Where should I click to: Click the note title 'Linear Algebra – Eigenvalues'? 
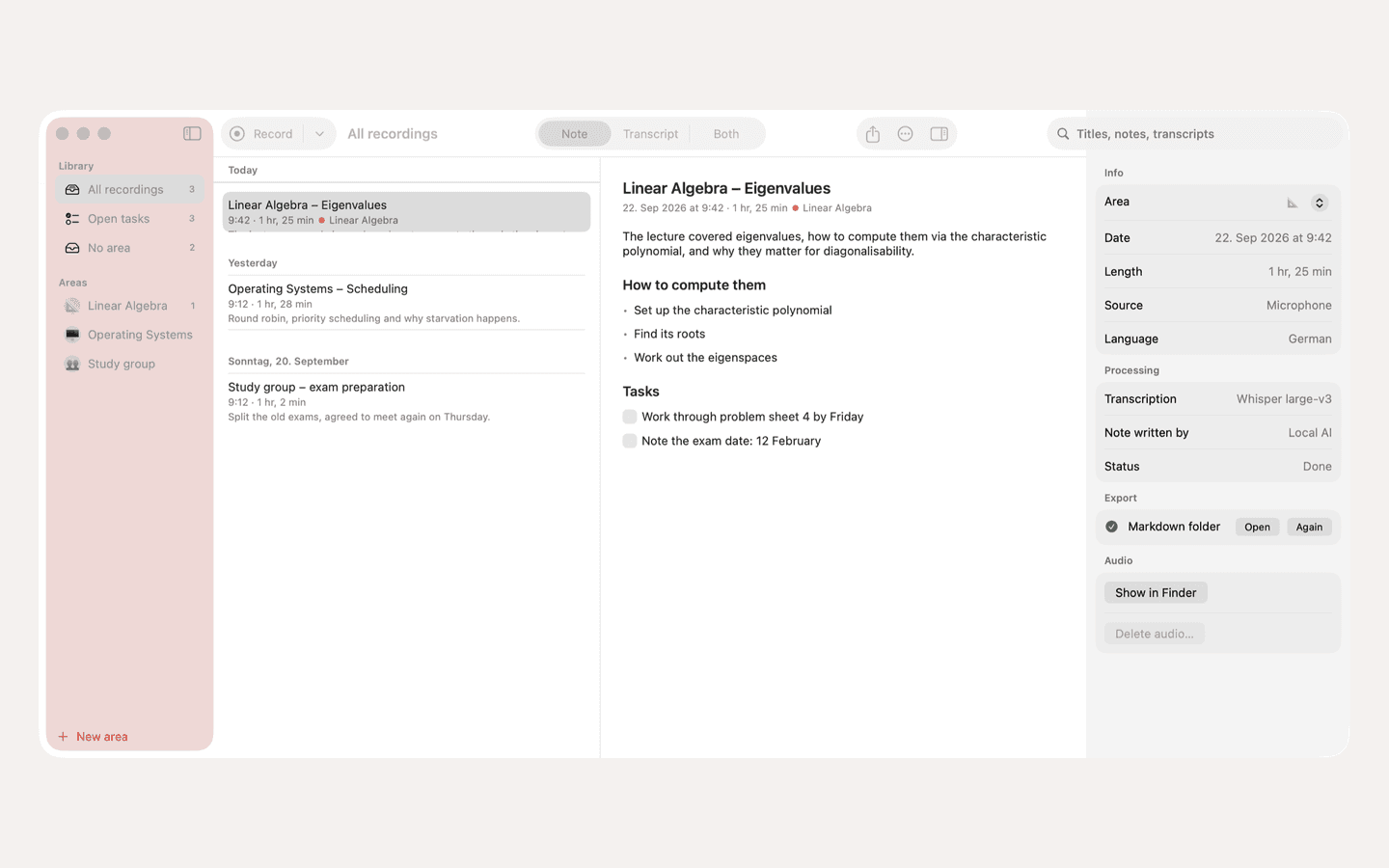pyautogui.click(x=726, y=188)
